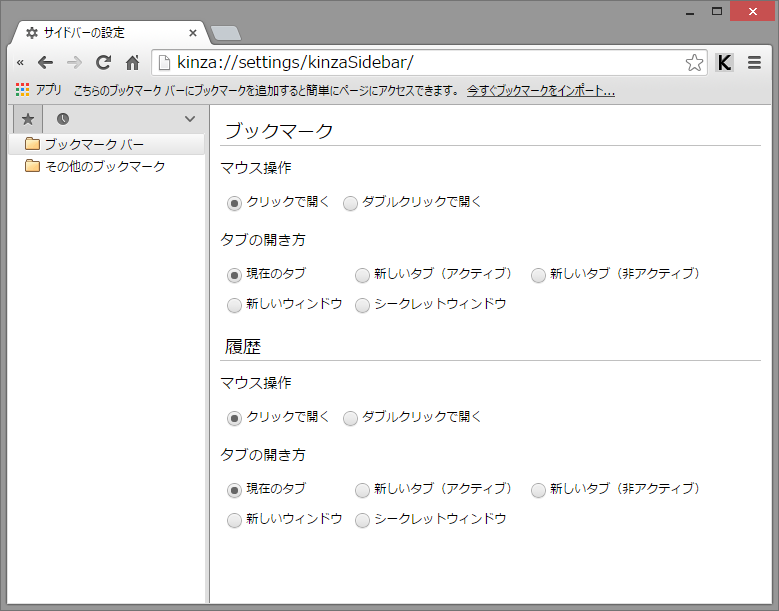The image size is (779, 611).
Task: Click the今すぐブックマークをインポート link
Action: point(541,90)
